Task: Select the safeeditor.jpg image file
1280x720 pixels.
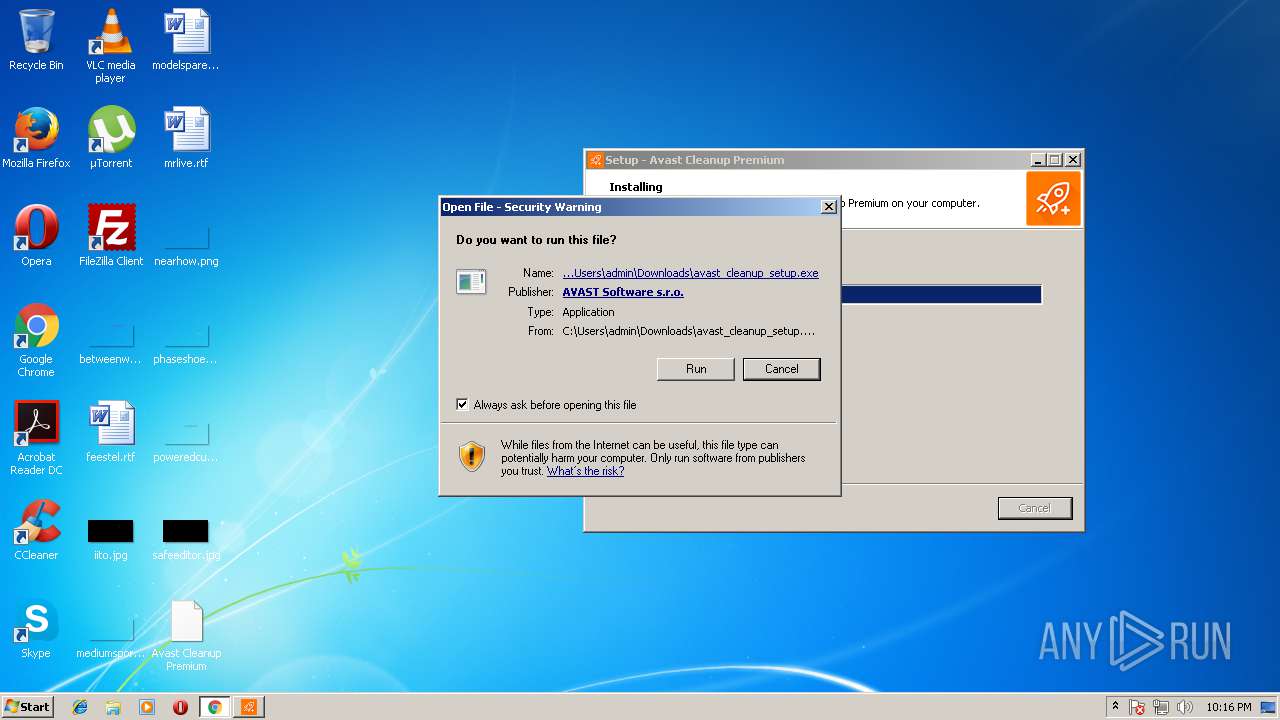Action: tap(185, 539)
